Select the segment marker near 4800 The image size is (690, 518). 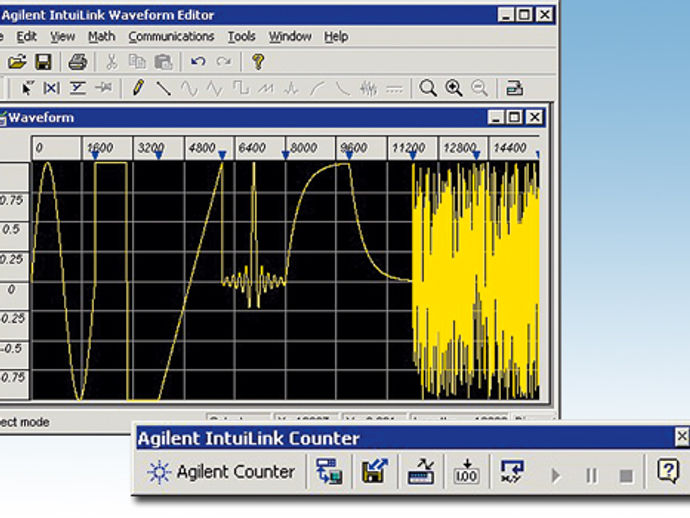pos(222,155)
